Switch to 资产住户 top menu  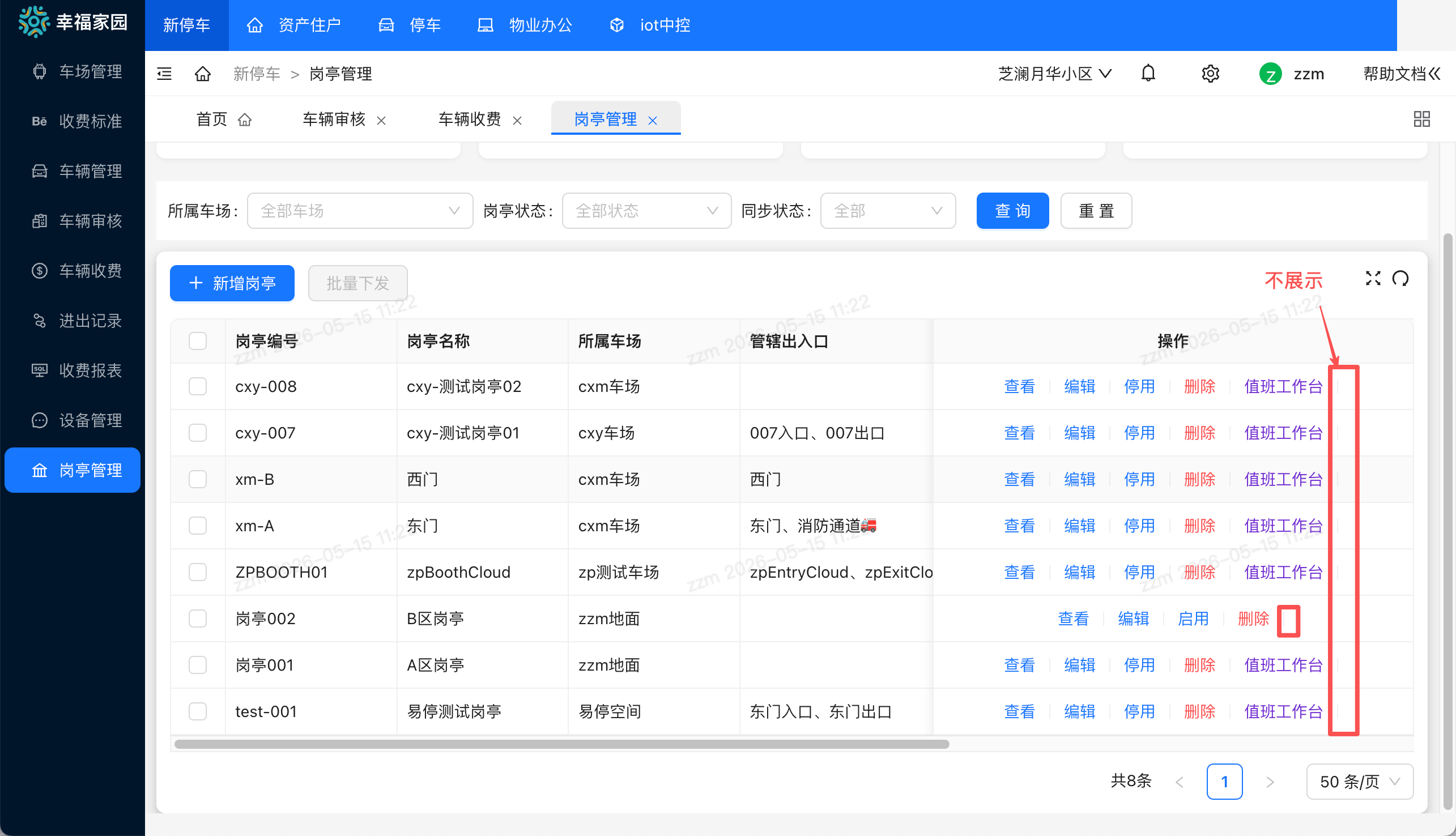coord(293,25)
